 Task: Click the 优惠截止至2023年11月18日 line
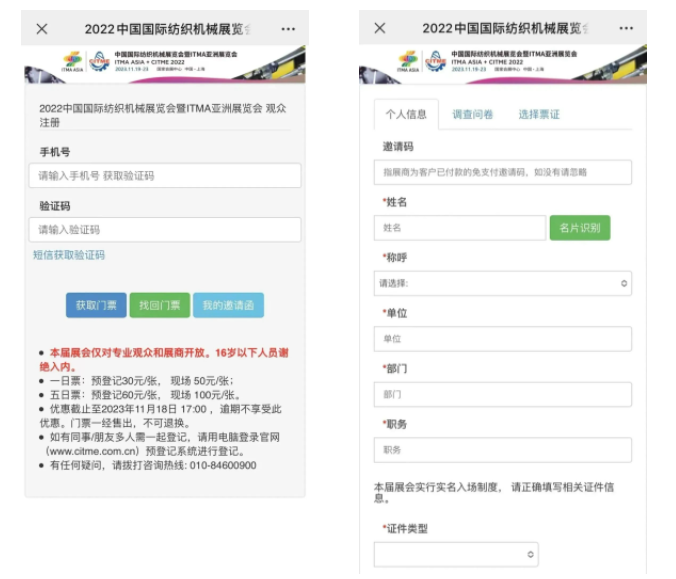(160, 416)
